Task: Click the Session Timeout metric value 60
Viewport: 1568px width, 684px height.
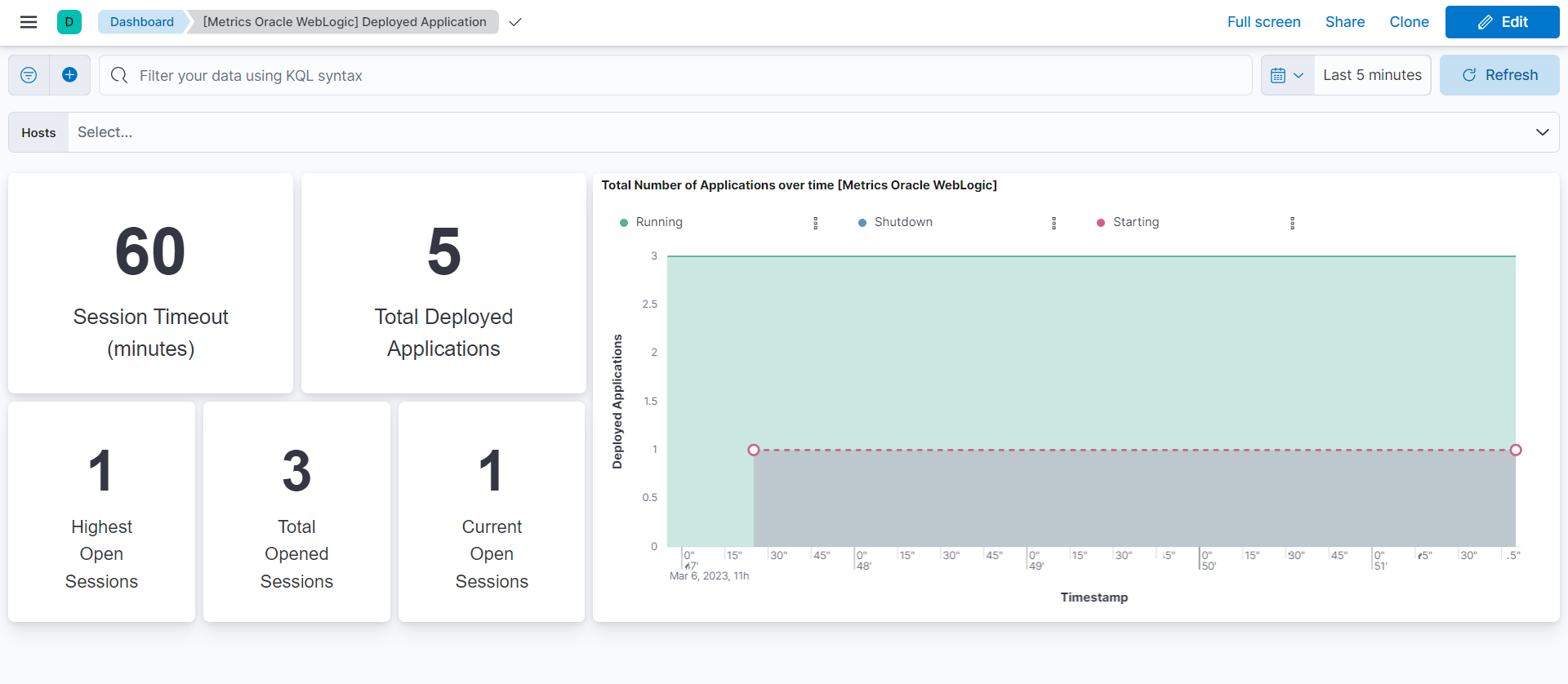Action: point(150,251)
